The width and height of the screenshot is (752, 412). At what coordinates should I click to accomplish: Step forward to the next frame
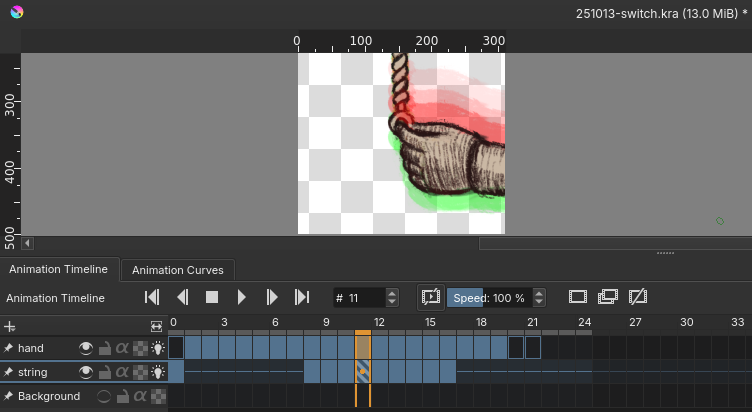tap(272, 297)
